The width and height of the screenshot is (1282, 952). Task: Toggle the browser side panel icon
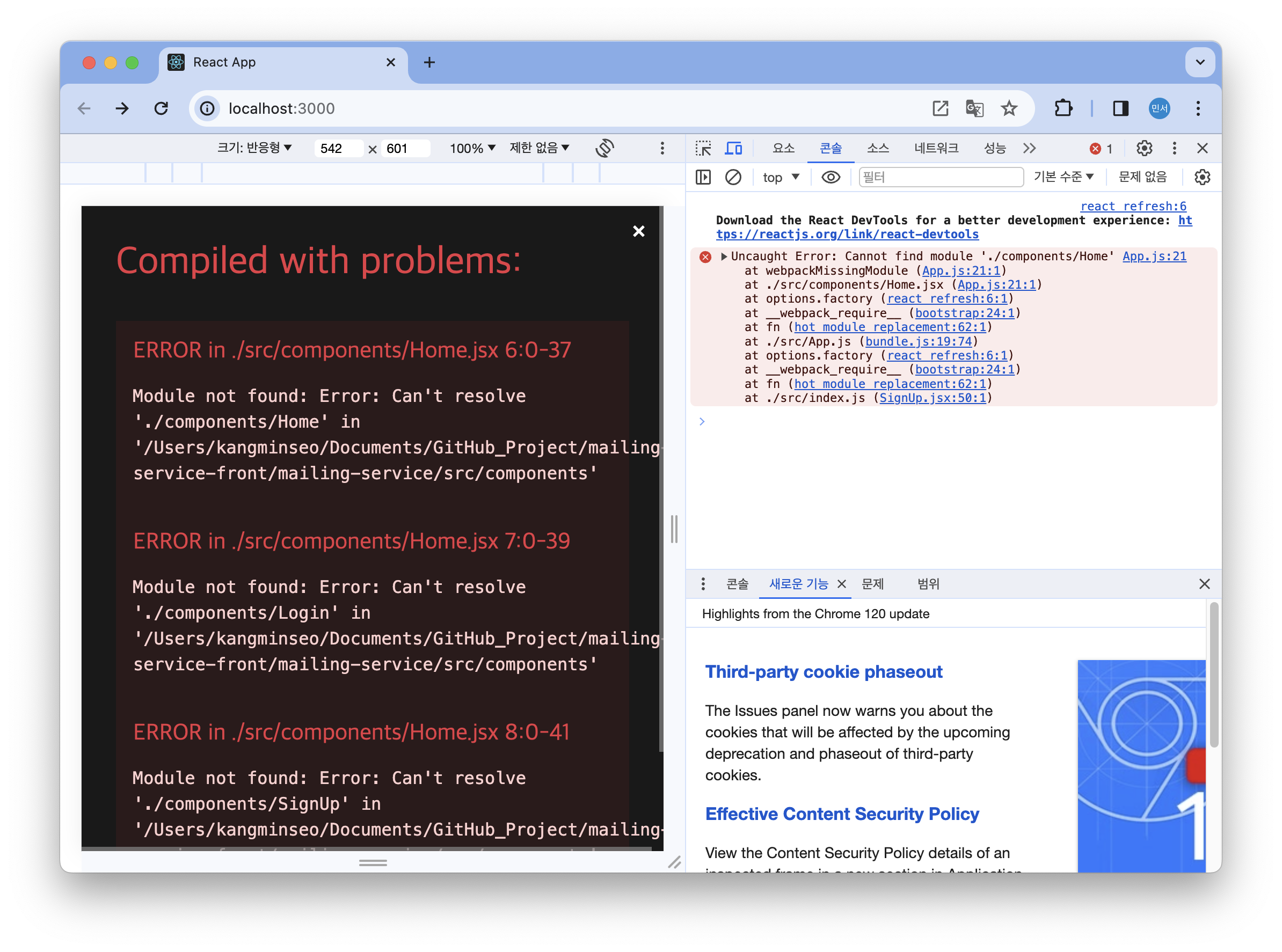click(1120, 108)
